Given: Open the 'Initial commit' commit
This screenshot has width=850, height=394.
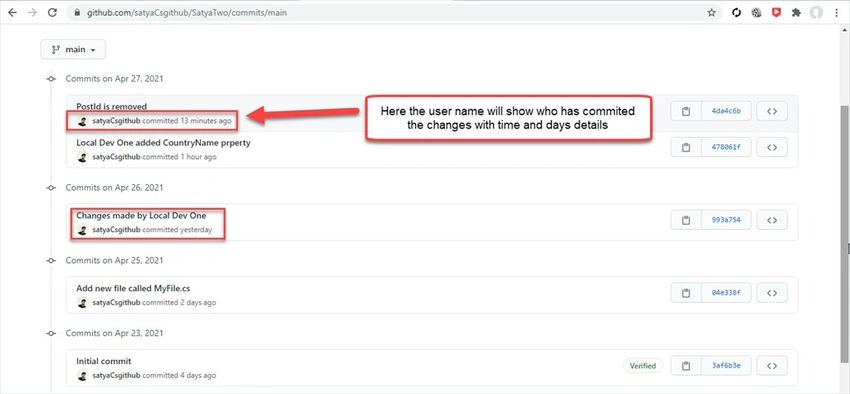Looking at the screenshot, I should pos(104,361).
